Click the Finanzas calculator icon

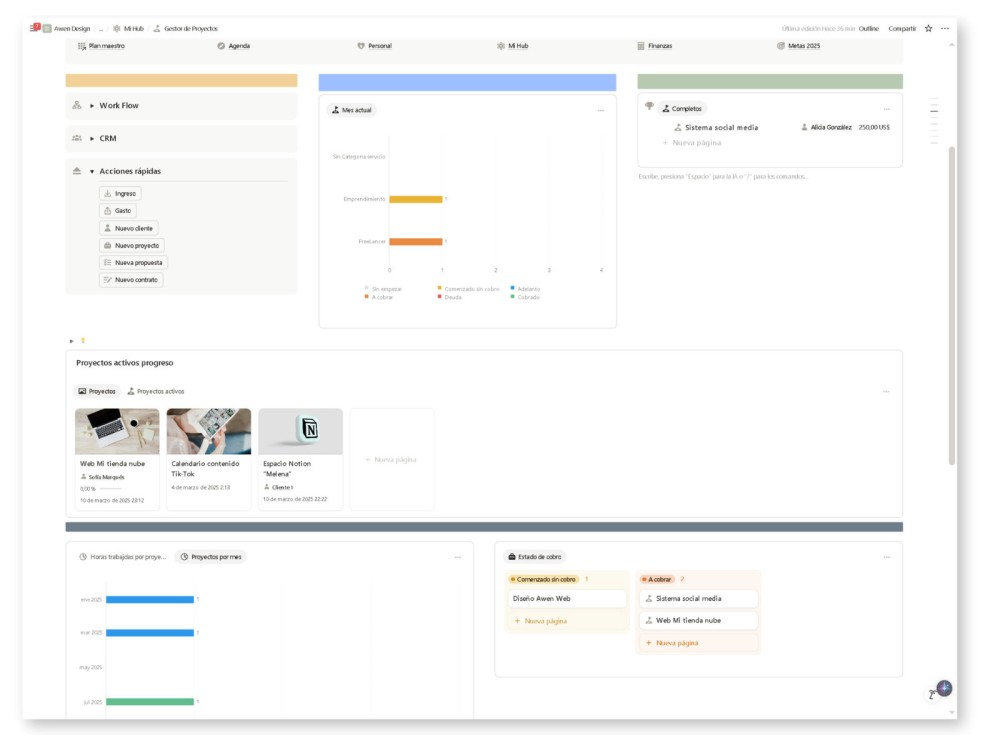(641, 46)
